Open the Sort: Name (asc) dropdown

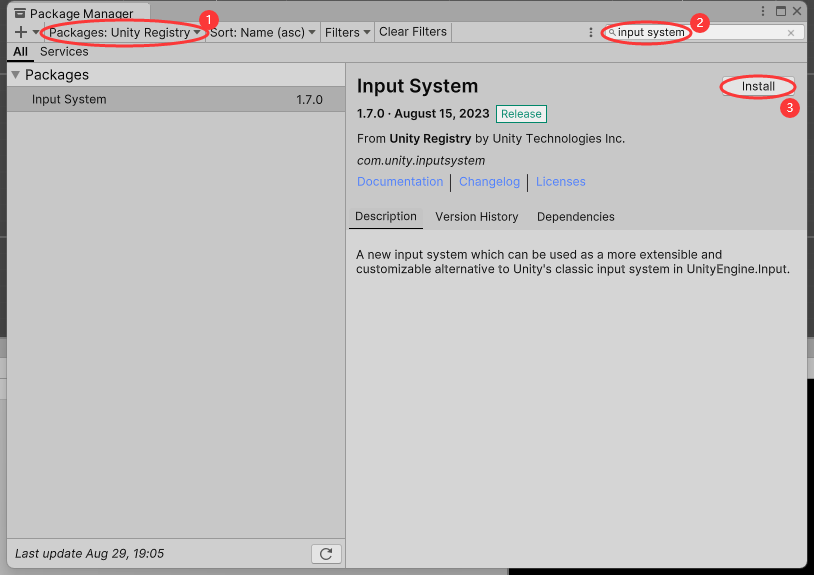tap(262, 32)
